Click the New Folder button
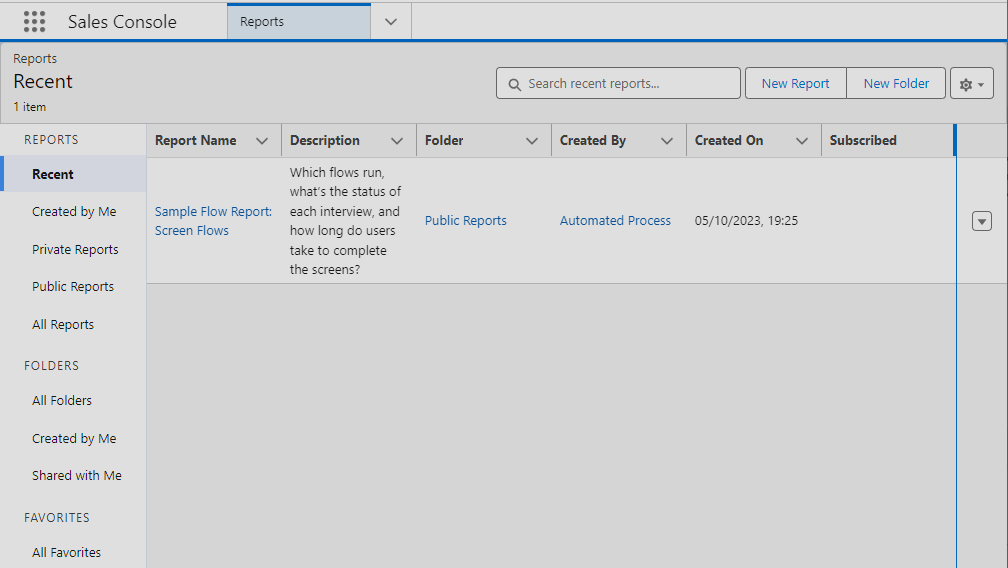This screenshot has height=568, width=1008. (x=896, y=84)
